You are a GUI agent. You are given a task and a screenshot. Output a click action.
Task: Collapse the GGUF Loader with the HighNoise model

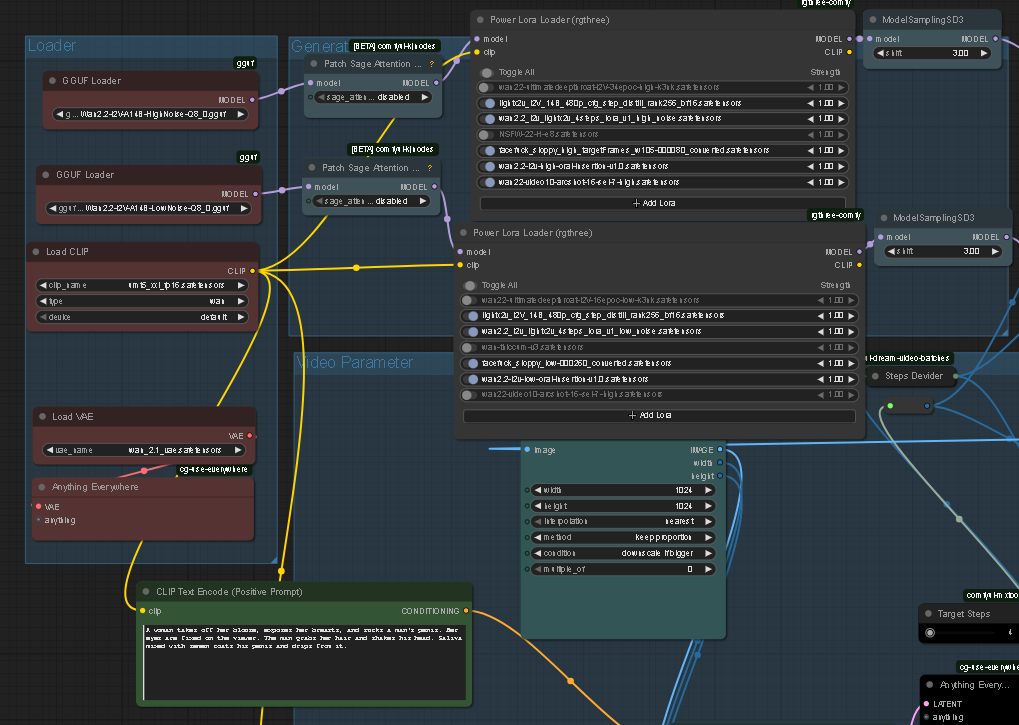click(52, 81)
